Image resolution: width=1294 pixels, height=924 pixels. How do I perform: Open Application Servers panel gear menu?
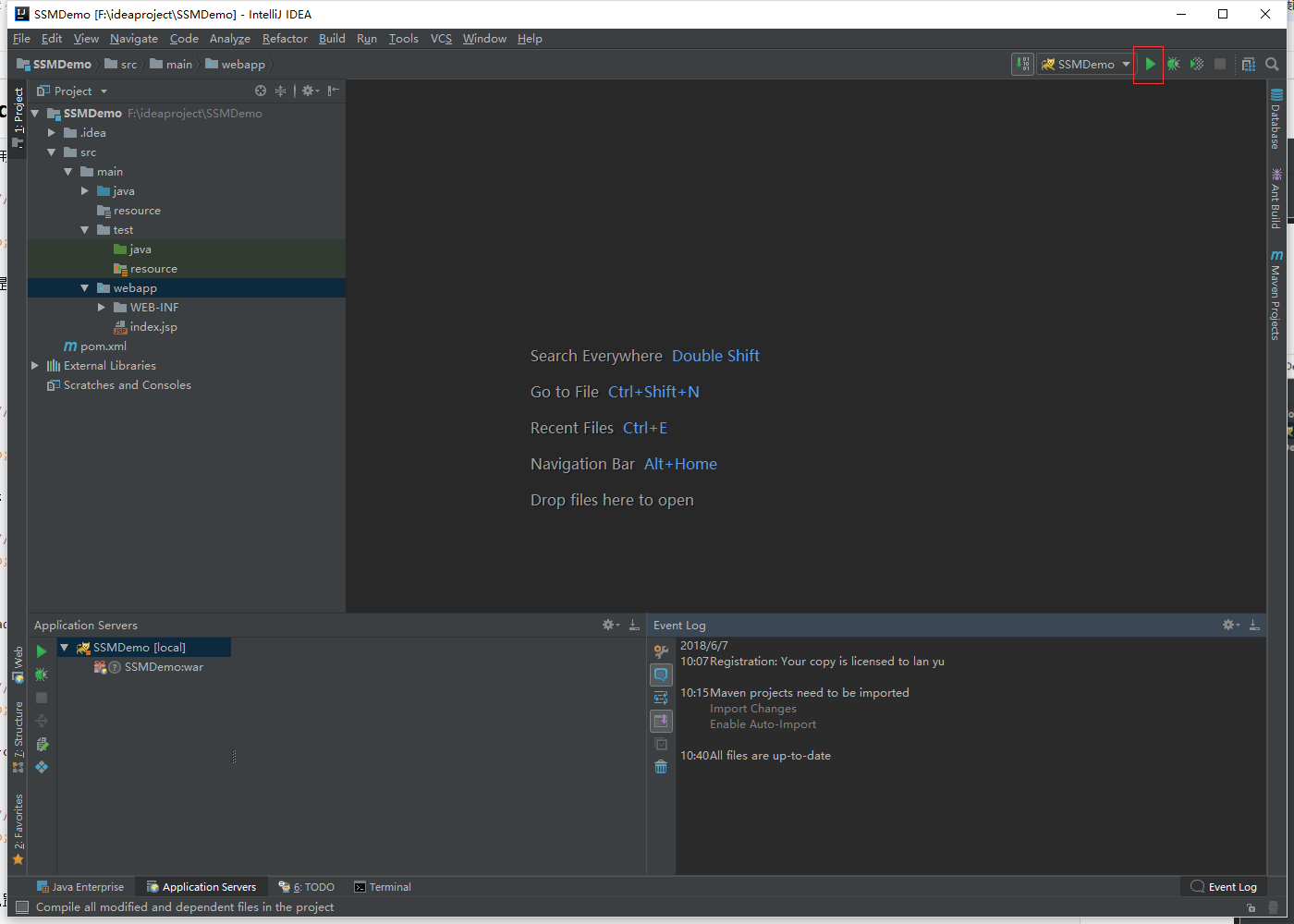611,625
